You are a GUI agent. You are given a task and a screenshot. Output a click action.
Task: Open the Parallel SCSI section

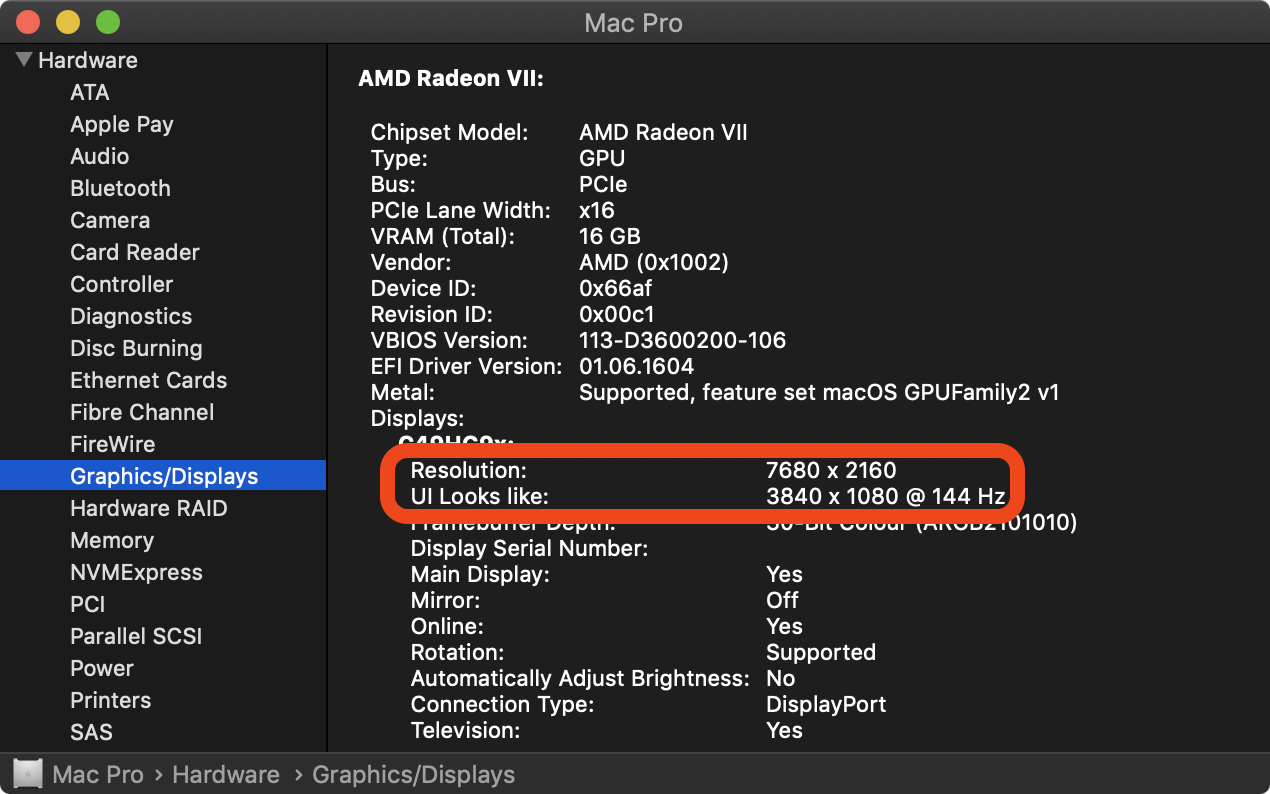click(x=136, y=636)
